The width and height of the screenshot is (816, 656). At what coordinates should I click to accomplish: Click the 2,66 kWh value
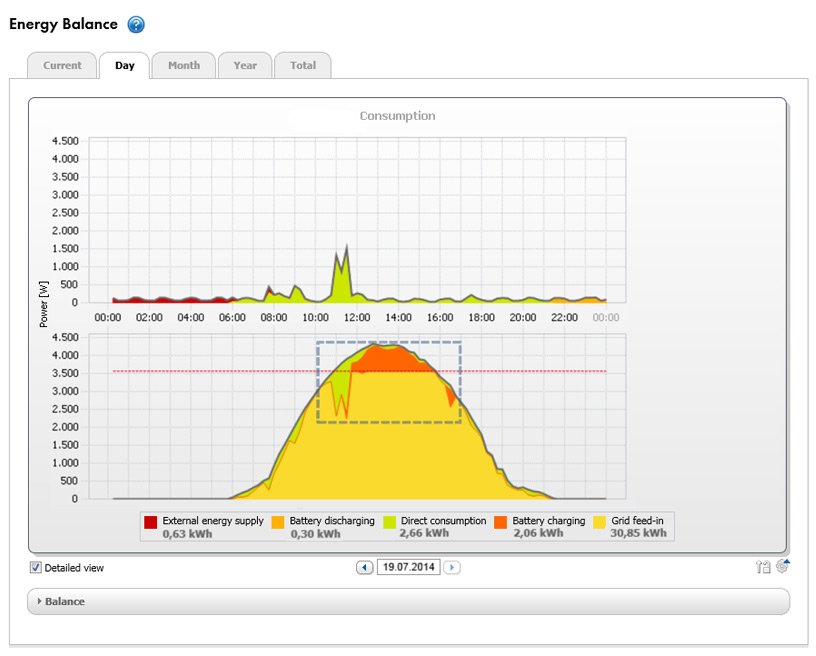click(424, 533)
